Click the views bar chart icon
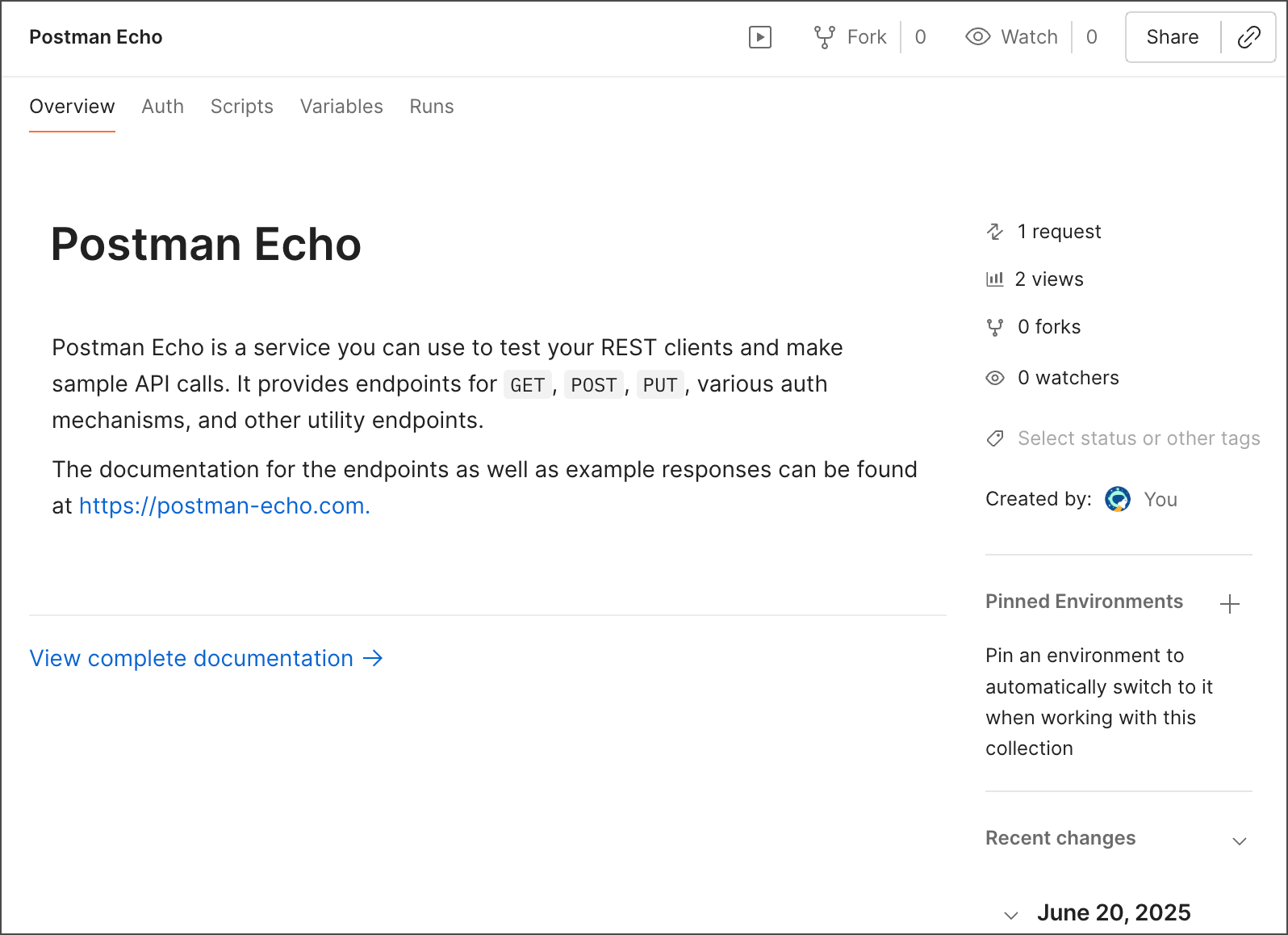Image resolution: width=1288 pixels, height=935 pixels. point(994,279)
